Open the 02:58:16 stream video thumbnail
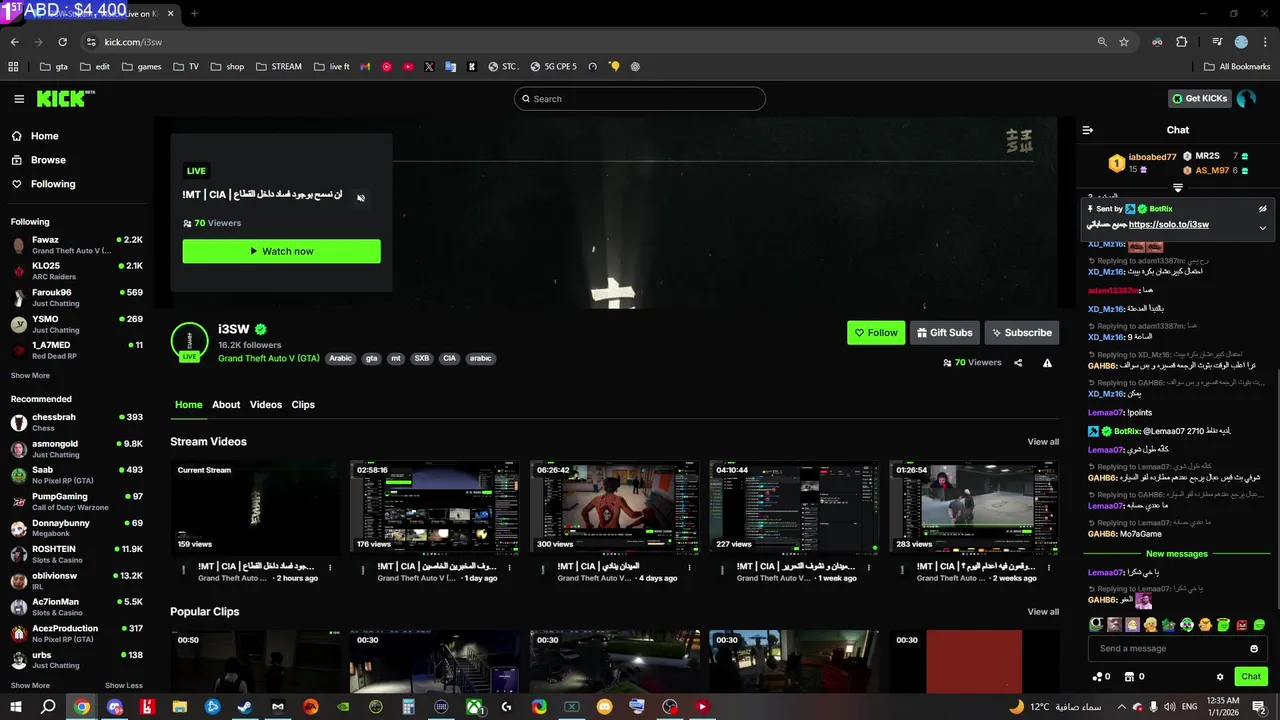The height and width of the screenshot is (720, 1280). coord(435,507)
